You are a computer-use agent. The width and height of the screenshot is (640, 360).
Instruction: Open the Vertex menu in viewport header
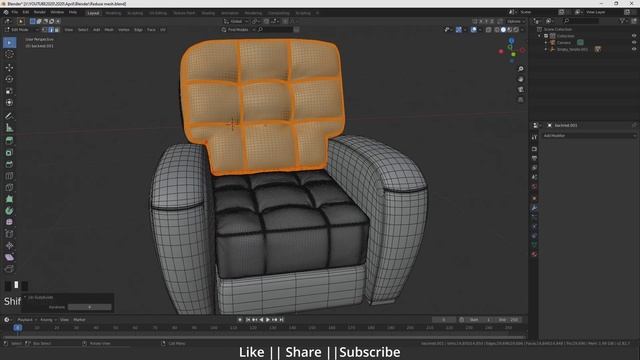[123, 30]
